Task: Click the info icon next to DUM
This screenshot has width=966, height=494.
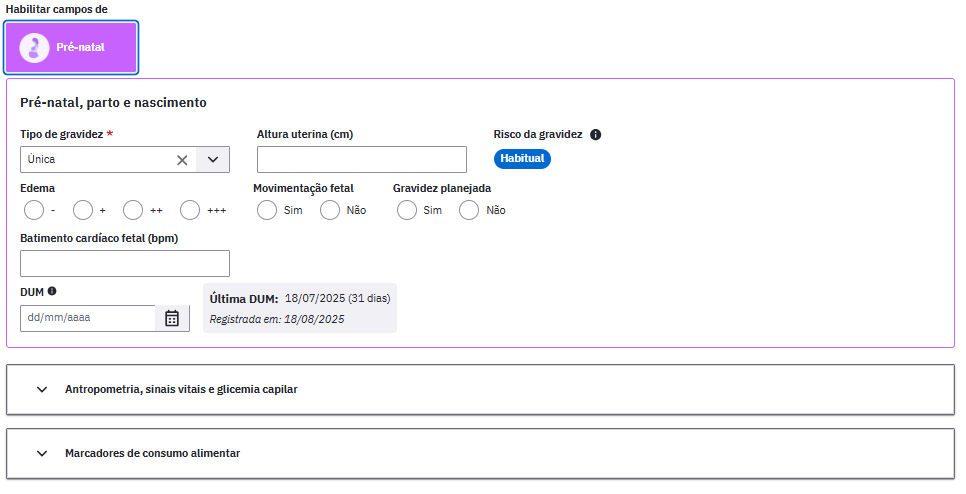Action: point(52,291)
